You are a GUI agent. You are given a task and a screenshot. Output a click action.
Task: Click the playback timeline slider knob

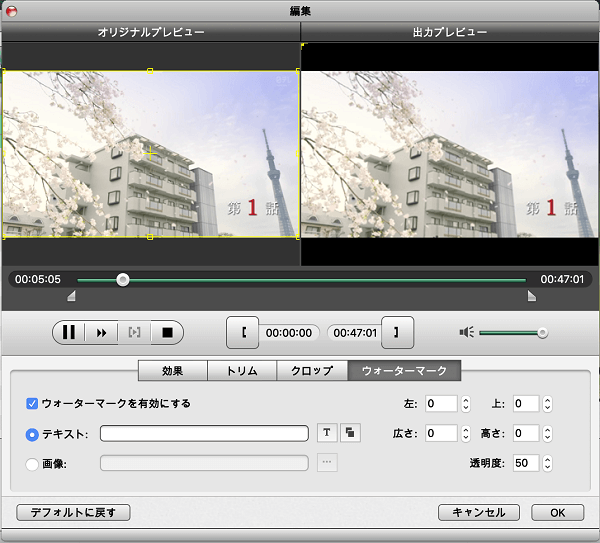point(123,280)
